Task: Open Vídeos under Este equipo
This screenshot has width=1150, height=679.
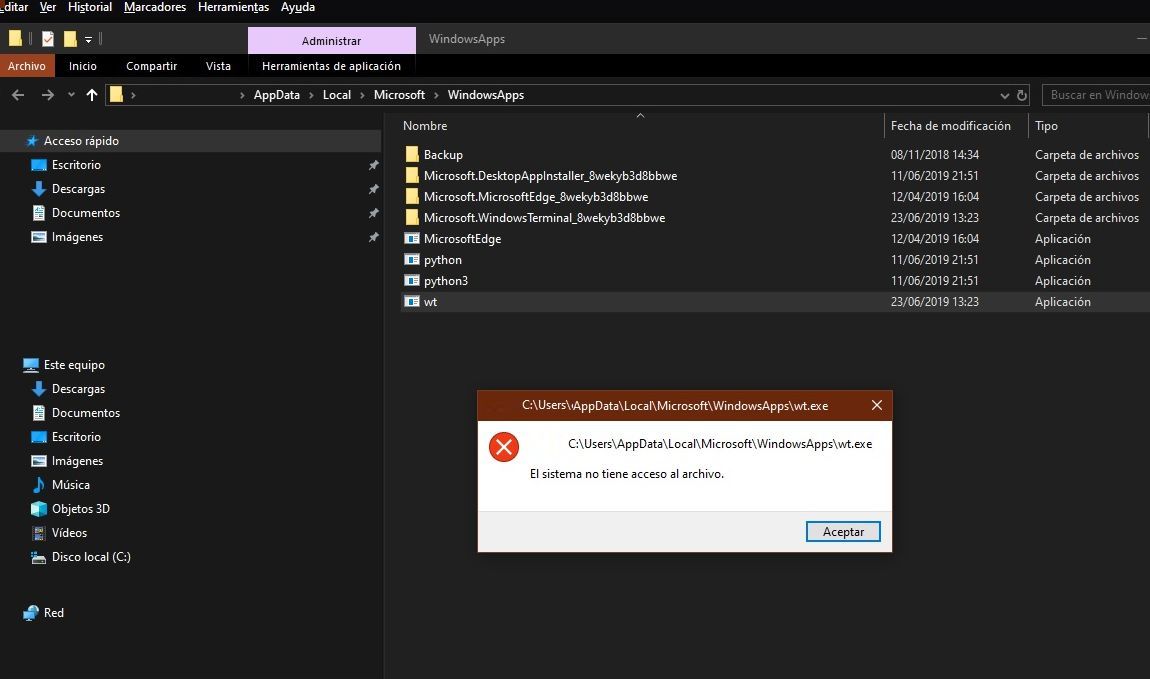Action: pyautogui.click(x=69, y=533)
